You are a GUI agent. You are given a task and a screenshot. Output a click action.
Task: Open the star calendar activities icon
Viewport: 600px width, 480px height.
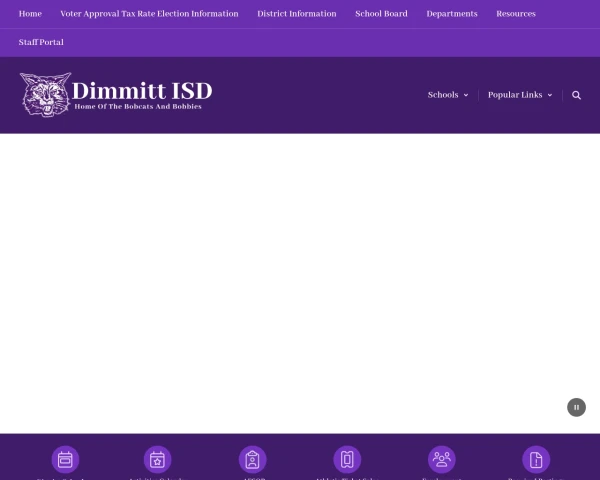click(157, 459)
